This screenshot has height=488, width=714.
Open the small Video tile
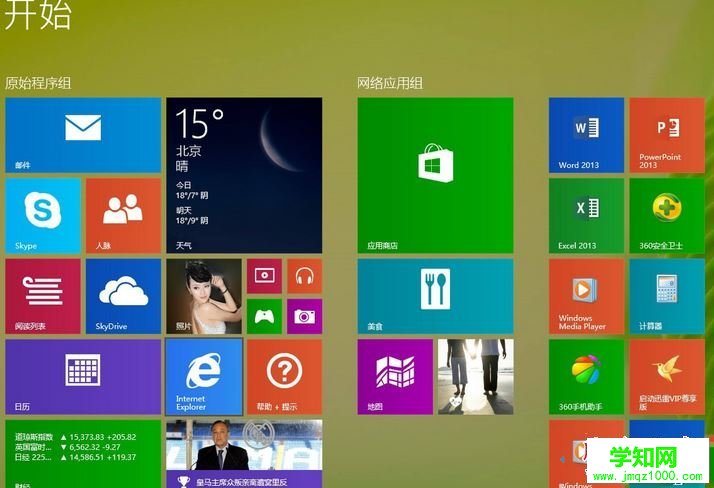pyautogui.click(x=265, y=276)
